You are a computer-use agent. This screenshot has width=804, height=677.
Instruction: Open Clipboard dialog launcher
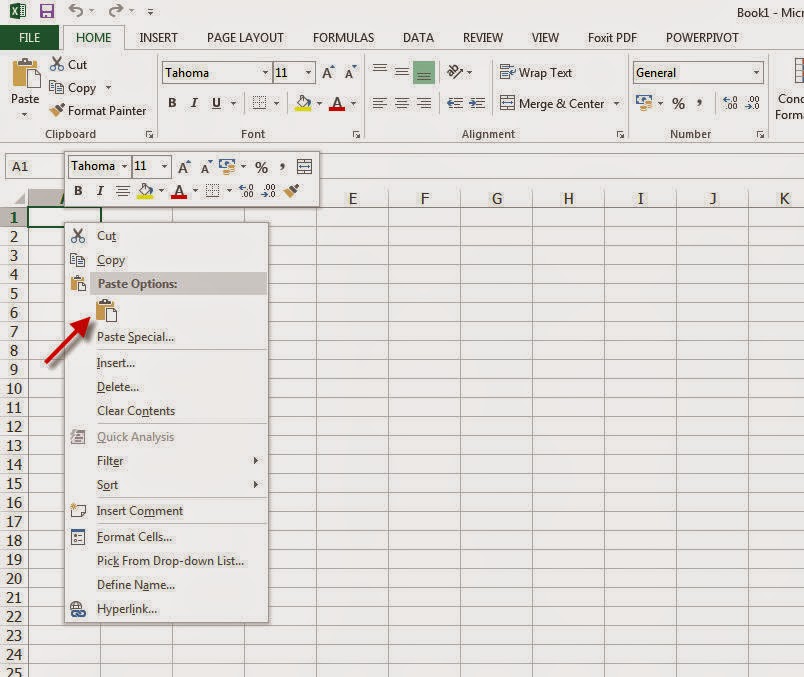(x=149, y=134)
